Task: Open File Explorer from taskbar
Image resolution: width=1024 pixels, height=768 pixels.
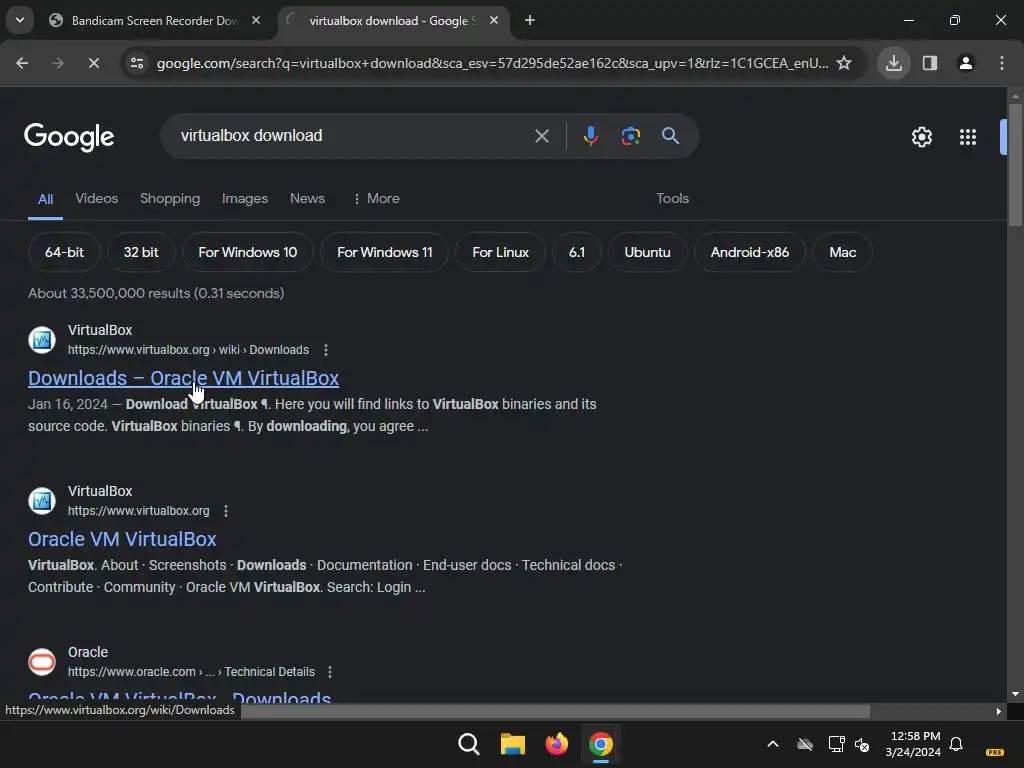Action: point(513,744)
